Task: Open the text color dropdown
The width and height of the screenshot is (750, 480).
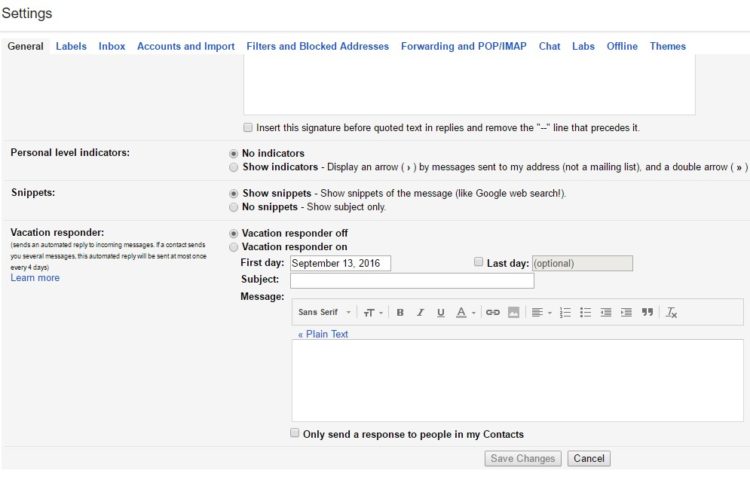Action: [x=465, y=313]
